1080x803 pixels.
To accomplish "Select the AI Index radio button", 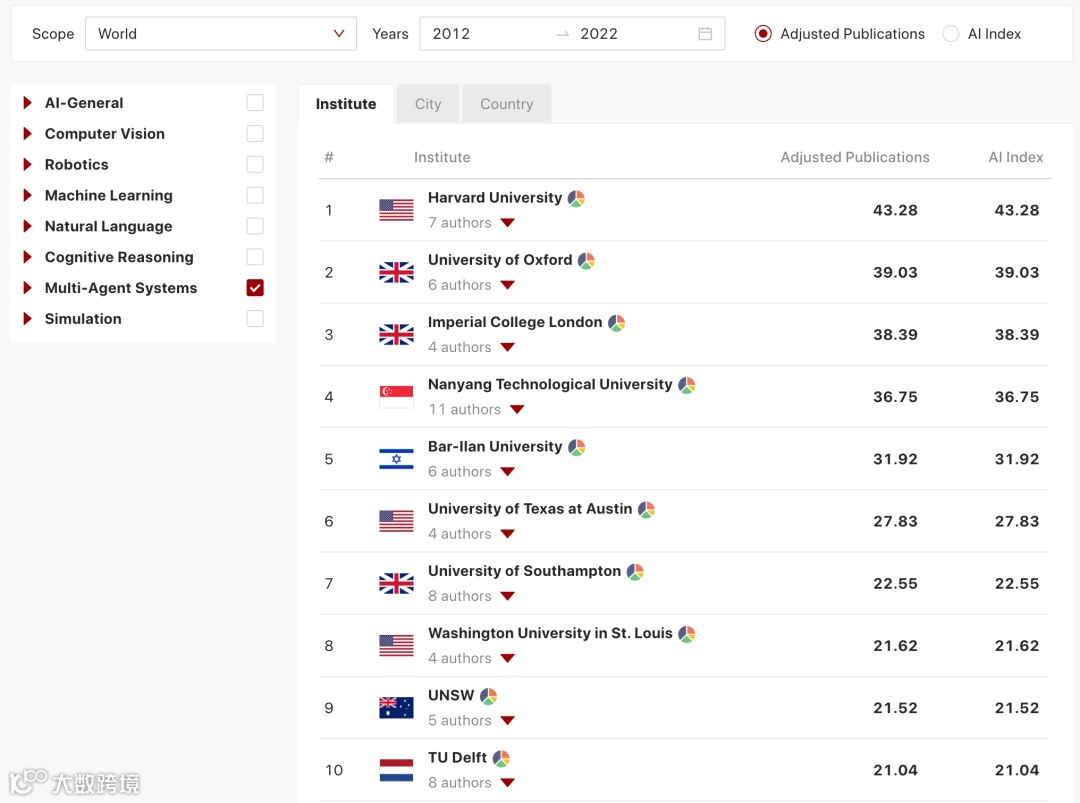I will click(x=951, y=34).
